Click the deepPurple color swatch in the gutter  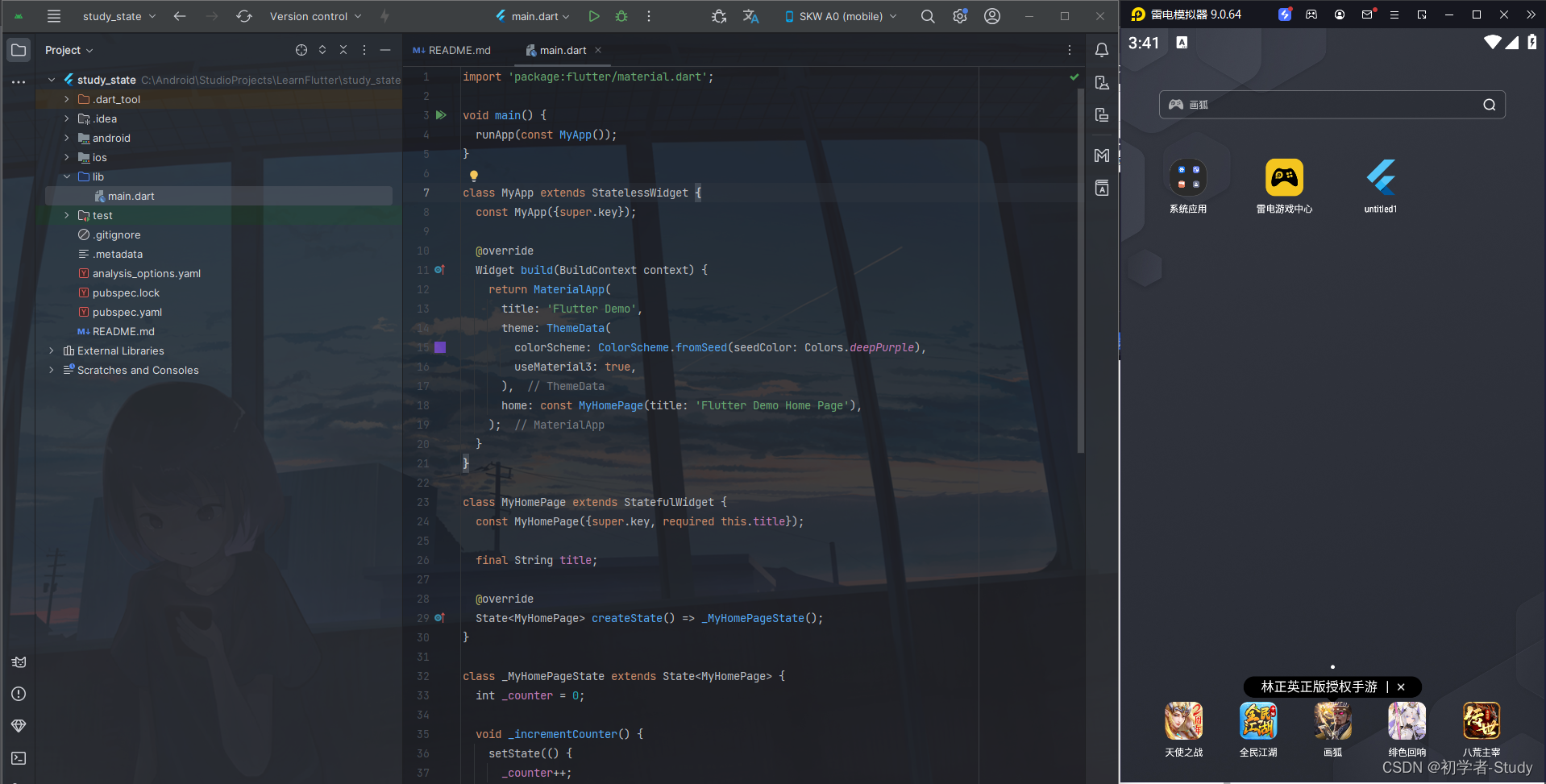440,347
